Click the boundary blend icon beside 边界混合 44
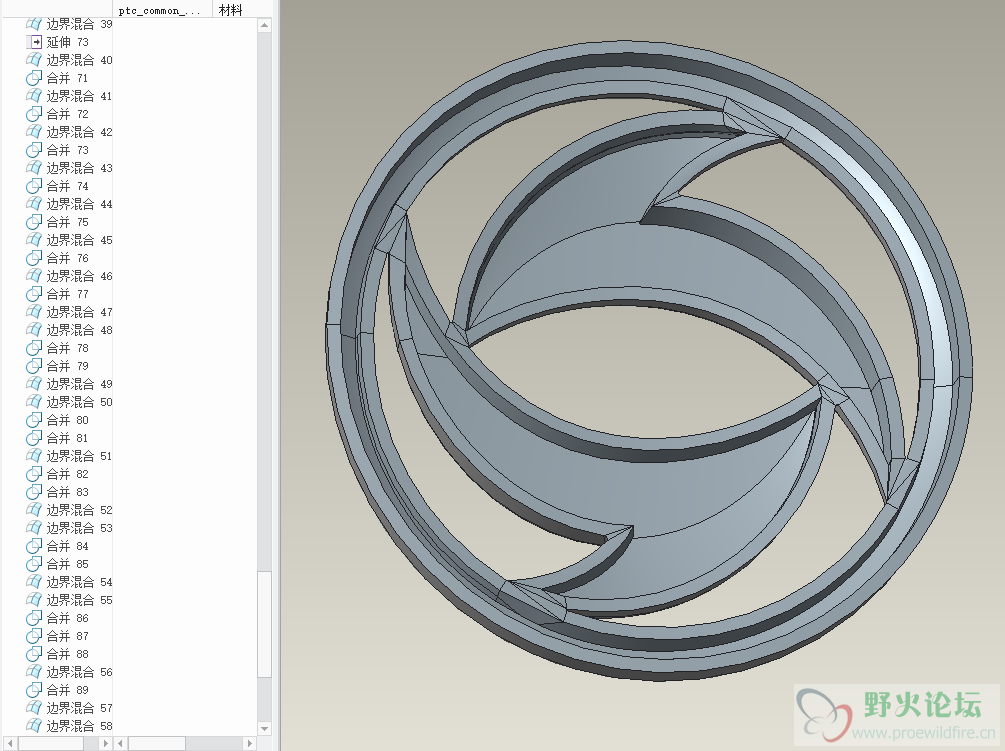The image size is (1005, 751). click(x=34, y=204)
